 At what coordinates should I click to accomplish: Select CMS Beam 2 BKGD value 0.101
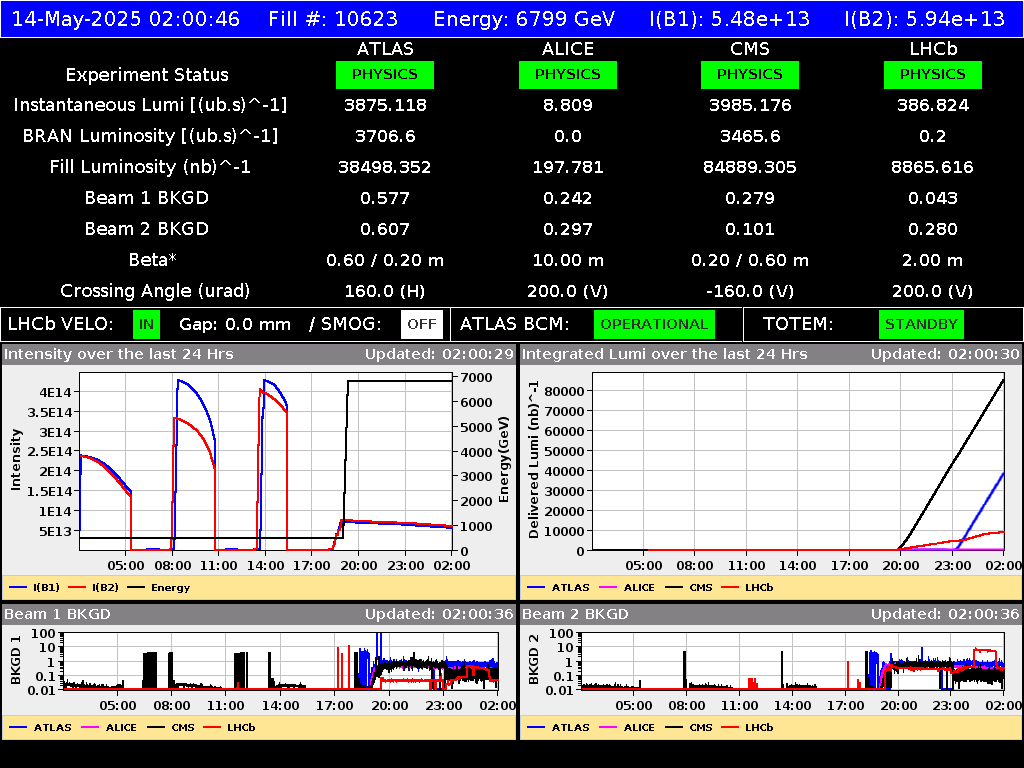(x=750, y=229)
